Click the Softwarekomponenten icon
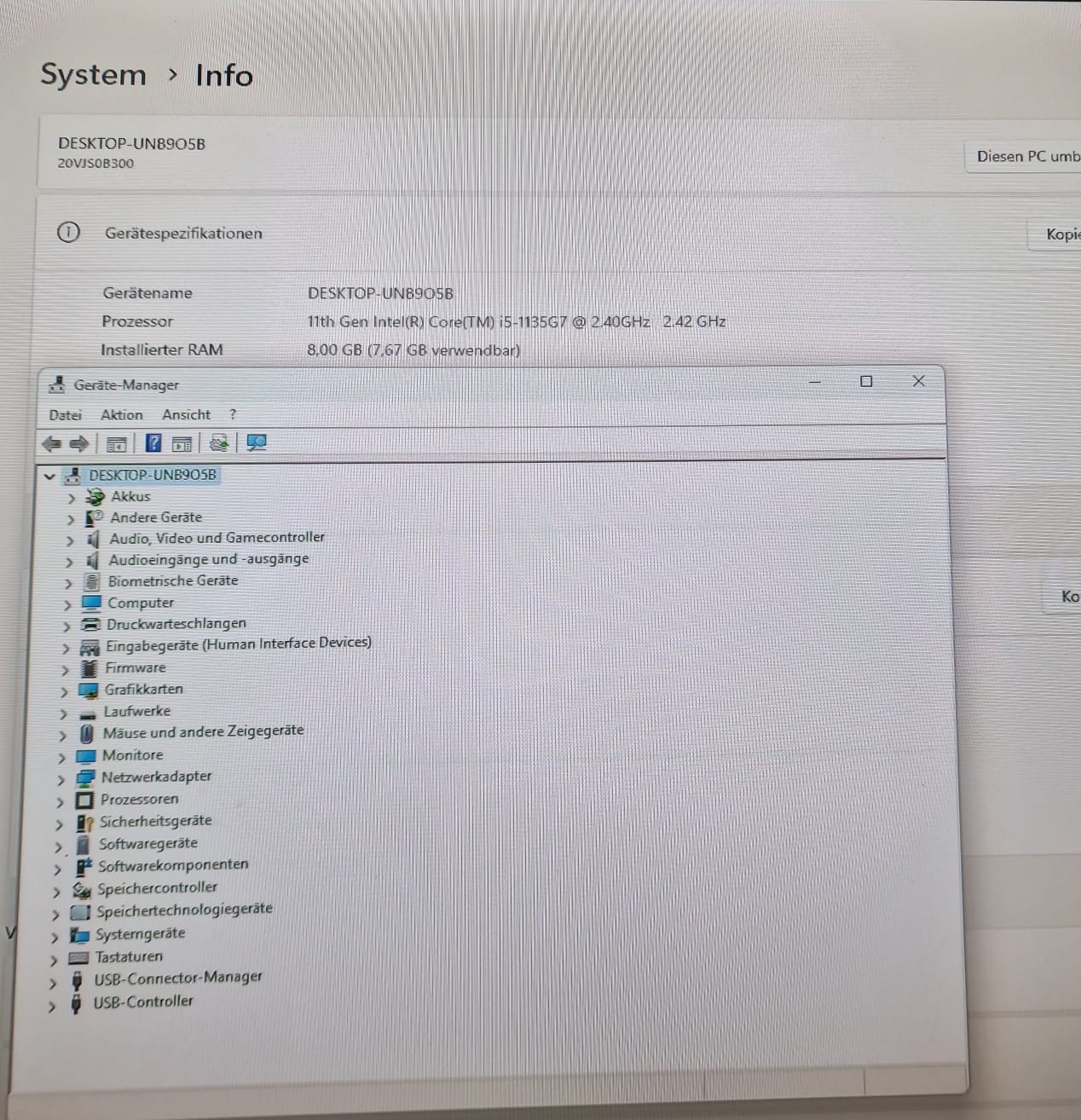The width and height of the screenshot is (1081, 1120). 83,866
